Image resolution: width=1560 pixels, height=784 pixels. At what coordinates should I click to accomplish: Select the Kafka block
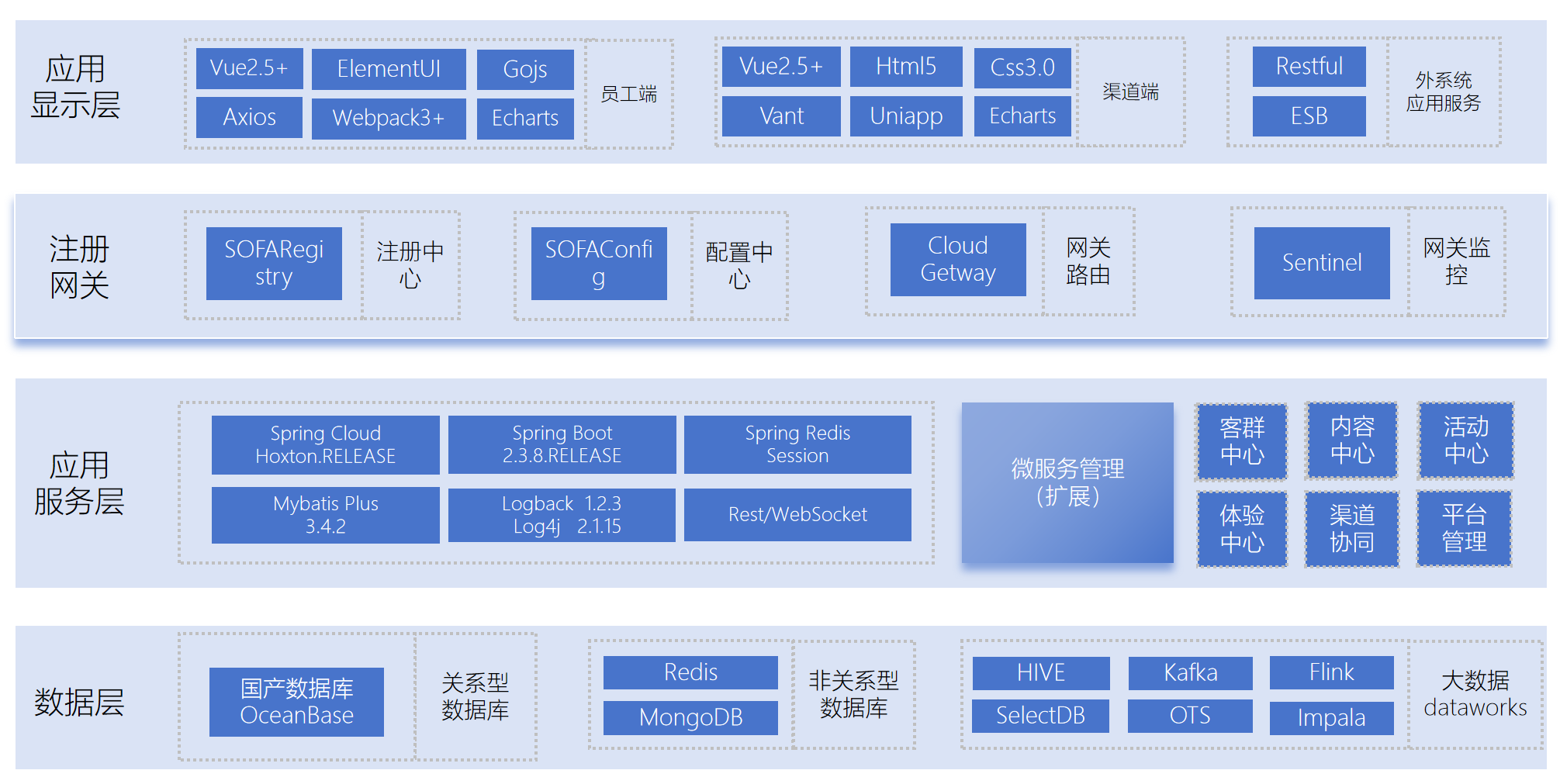pos(1191,673)
